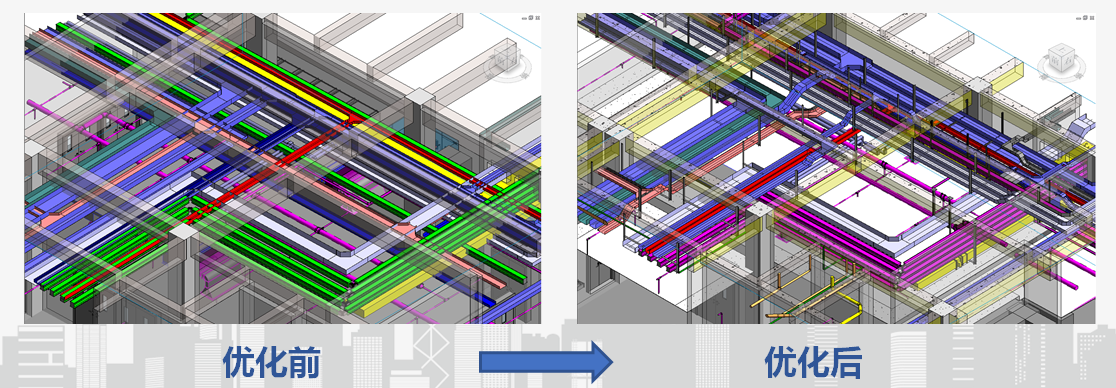This screenshot has height=388, width=1116.
Task: Select the 上 face on the right ViewCube
Action: click(1062, 49)
